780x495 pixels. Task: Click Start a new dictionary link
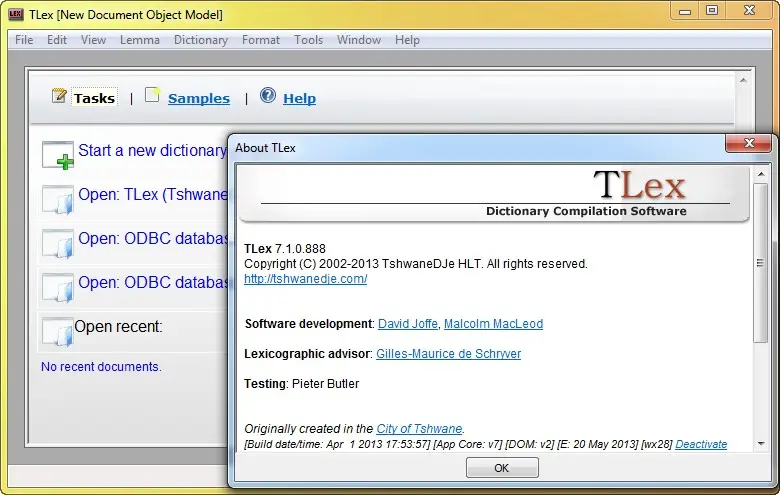(x=152, y=150)
